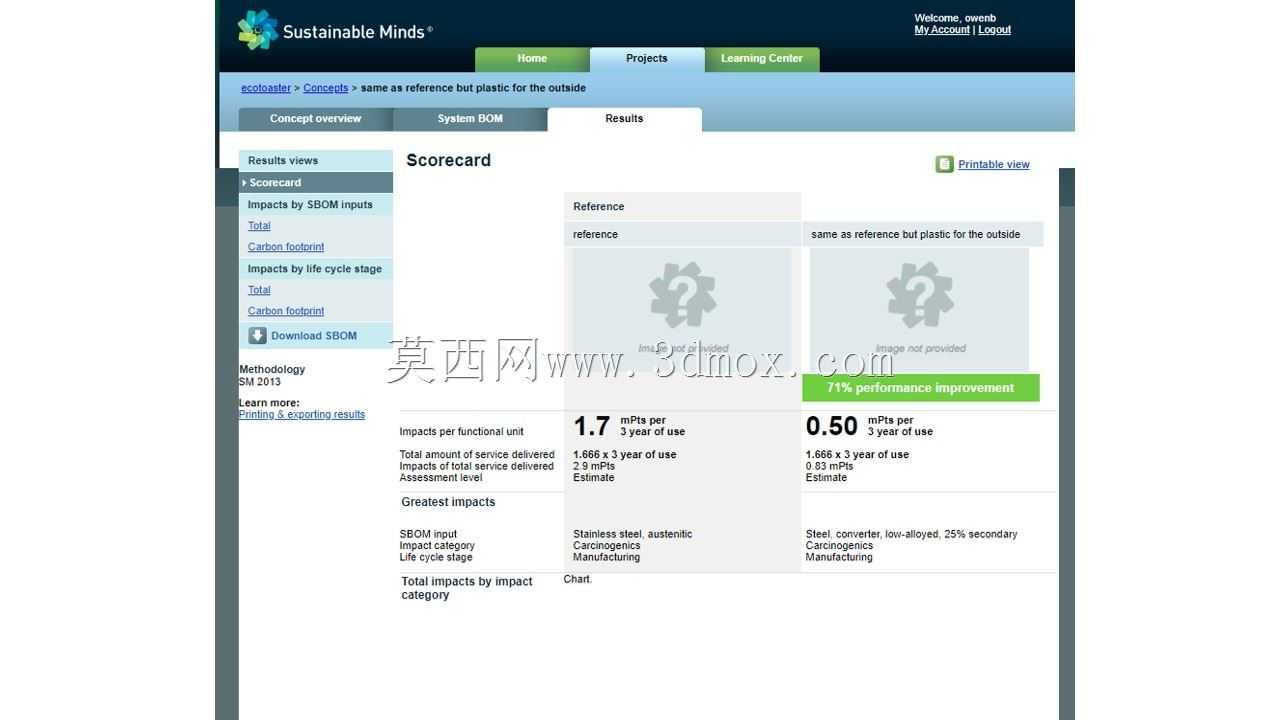Click the Download SBOM button
The image size is (1280, 720).
316,336
